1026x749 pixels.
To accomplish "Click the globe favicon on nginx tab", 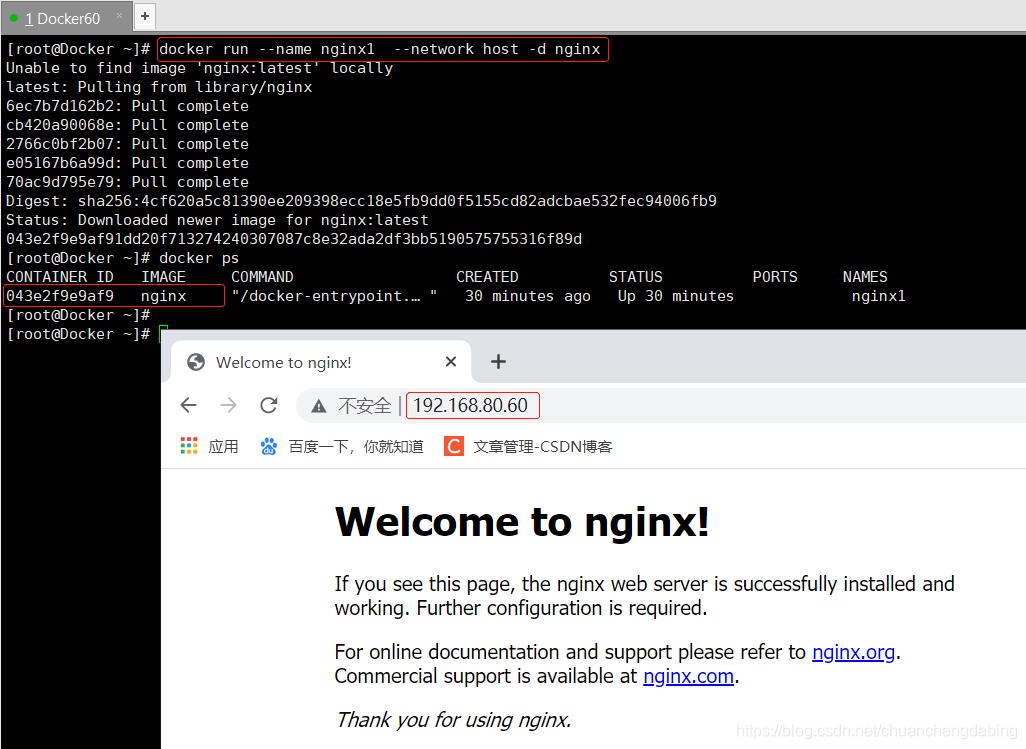I will (x=196, y=362).
